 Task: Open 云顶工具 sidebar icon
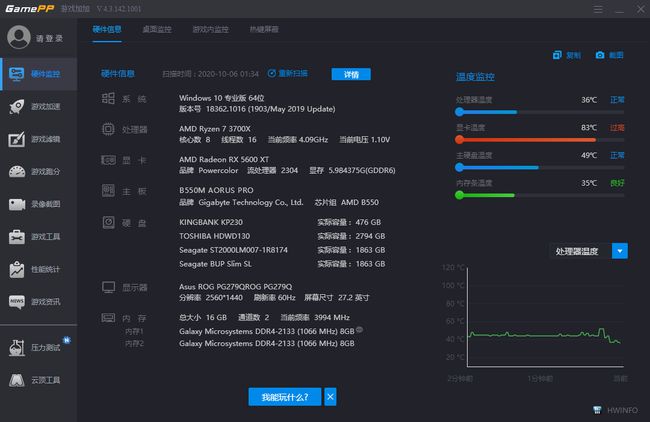tap(17, 380)
